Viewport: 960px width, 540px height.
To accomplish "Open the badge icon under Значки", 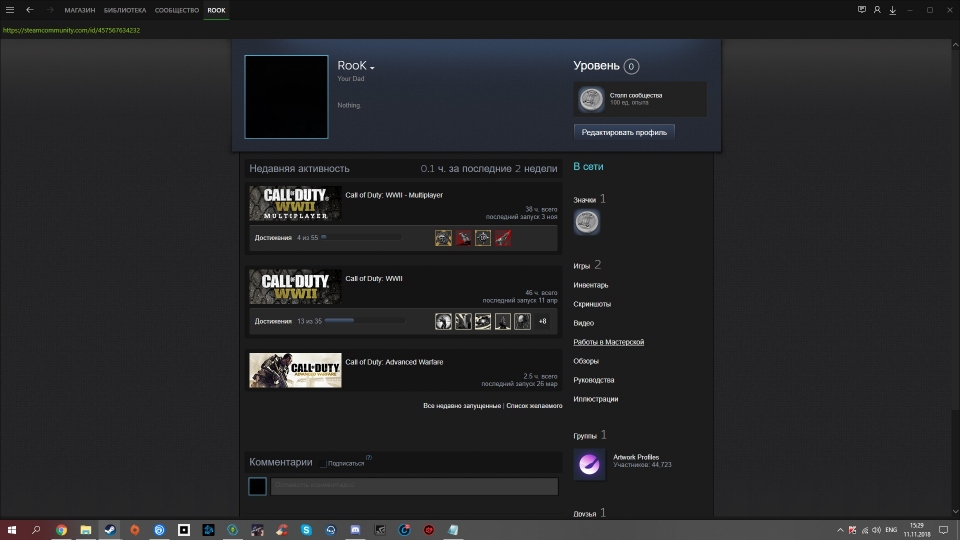I will (587, 222).
